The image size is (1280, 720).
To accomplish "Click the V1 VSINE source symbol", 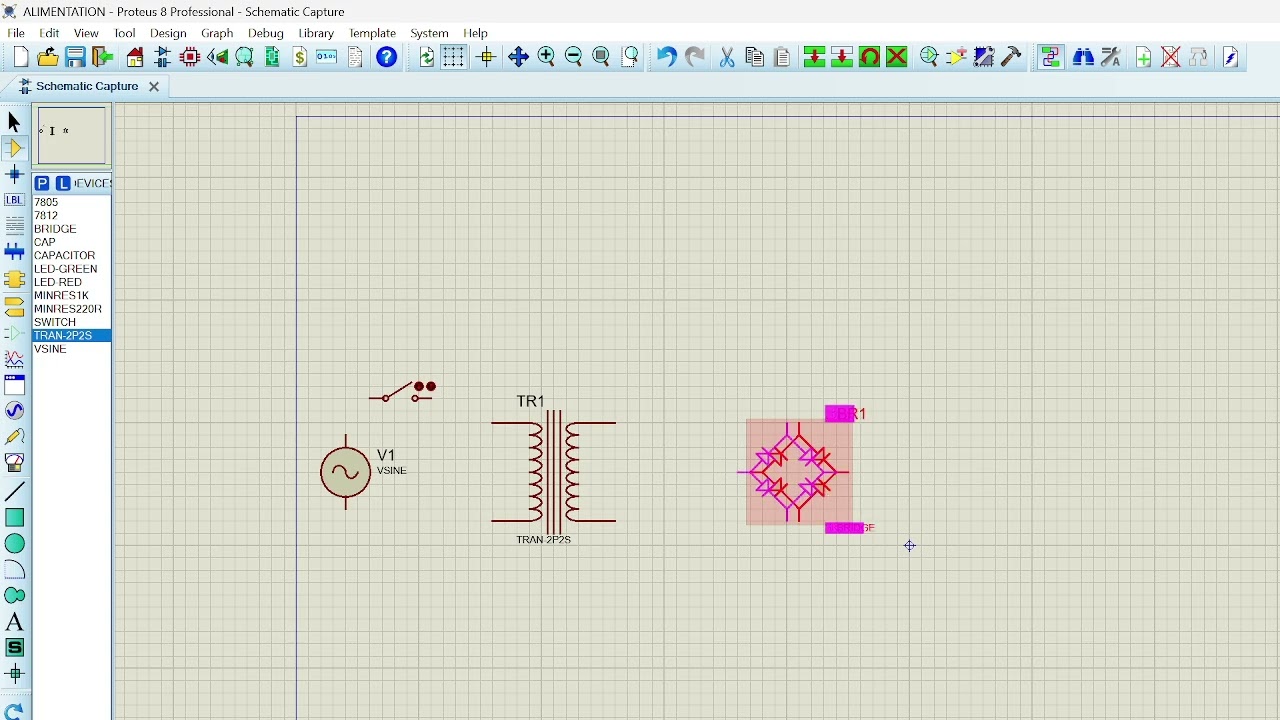I will coord(346,472).
